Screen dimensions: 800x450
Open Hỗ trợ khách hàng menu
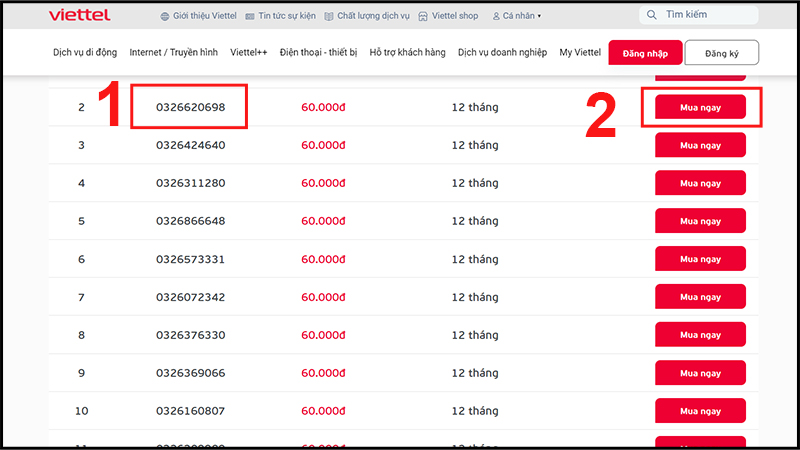point(407,52)
